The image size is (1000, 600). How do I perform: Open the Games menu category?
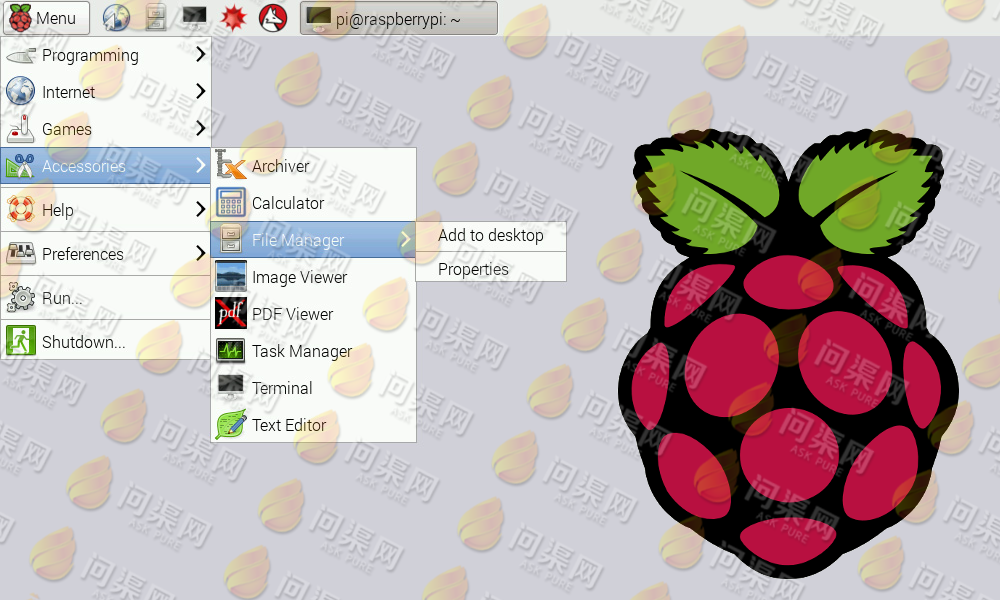click(x=106, y=129)
